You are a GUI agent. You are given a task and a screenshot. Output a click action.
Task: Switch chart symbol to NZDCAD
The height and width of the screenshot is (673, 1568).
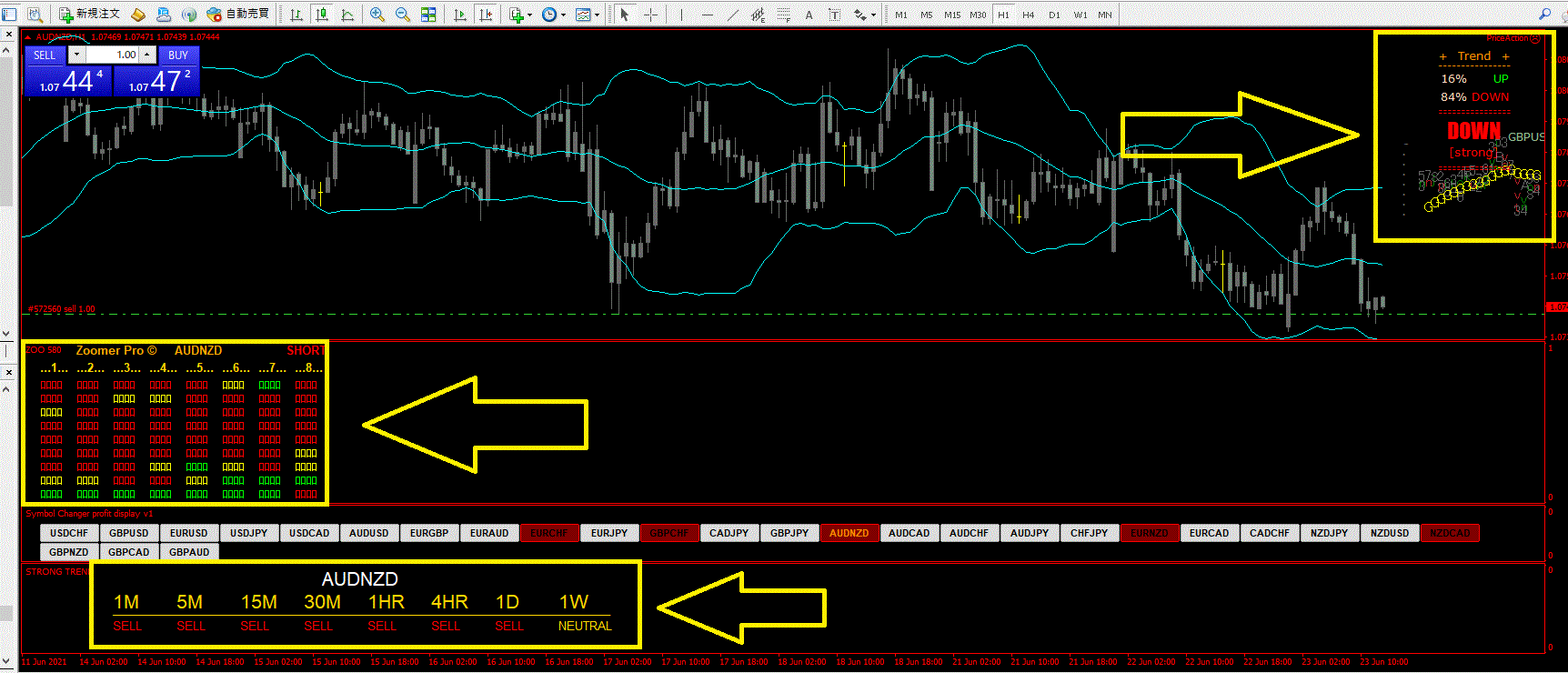(1450, 533)
